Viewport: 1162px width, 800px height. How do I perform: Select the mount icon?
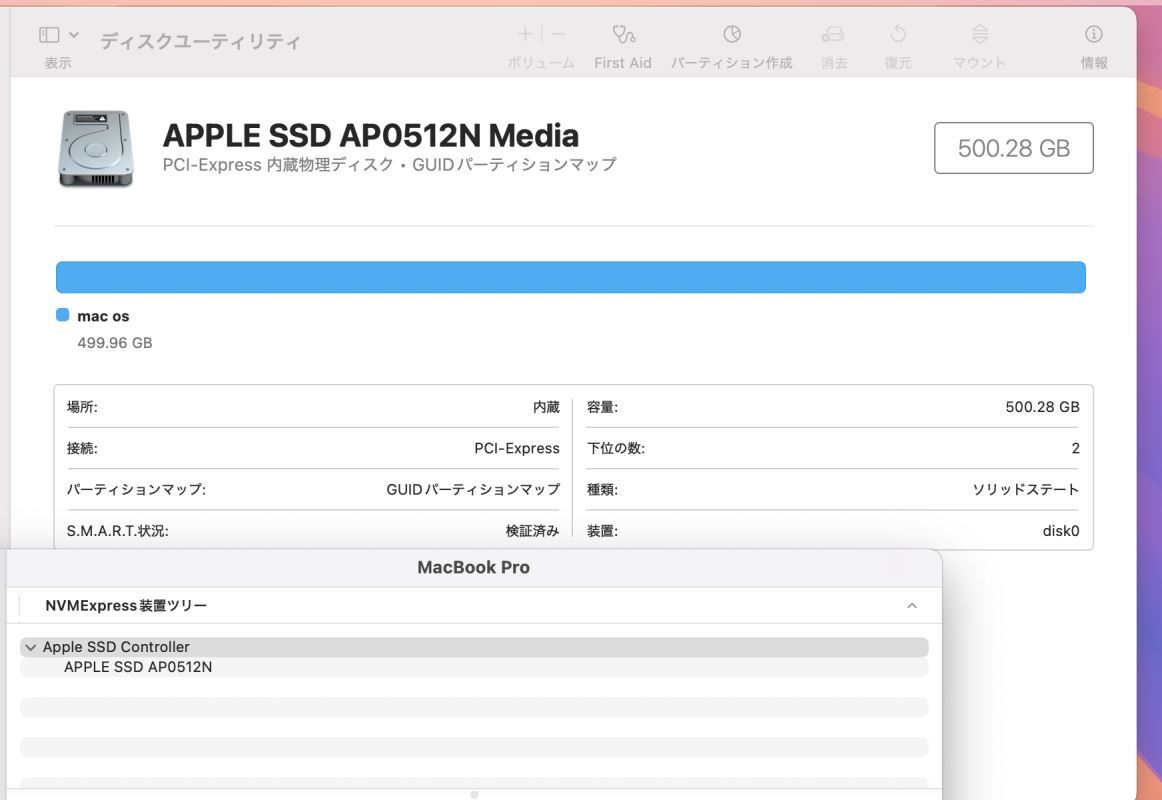pos(980,34)
